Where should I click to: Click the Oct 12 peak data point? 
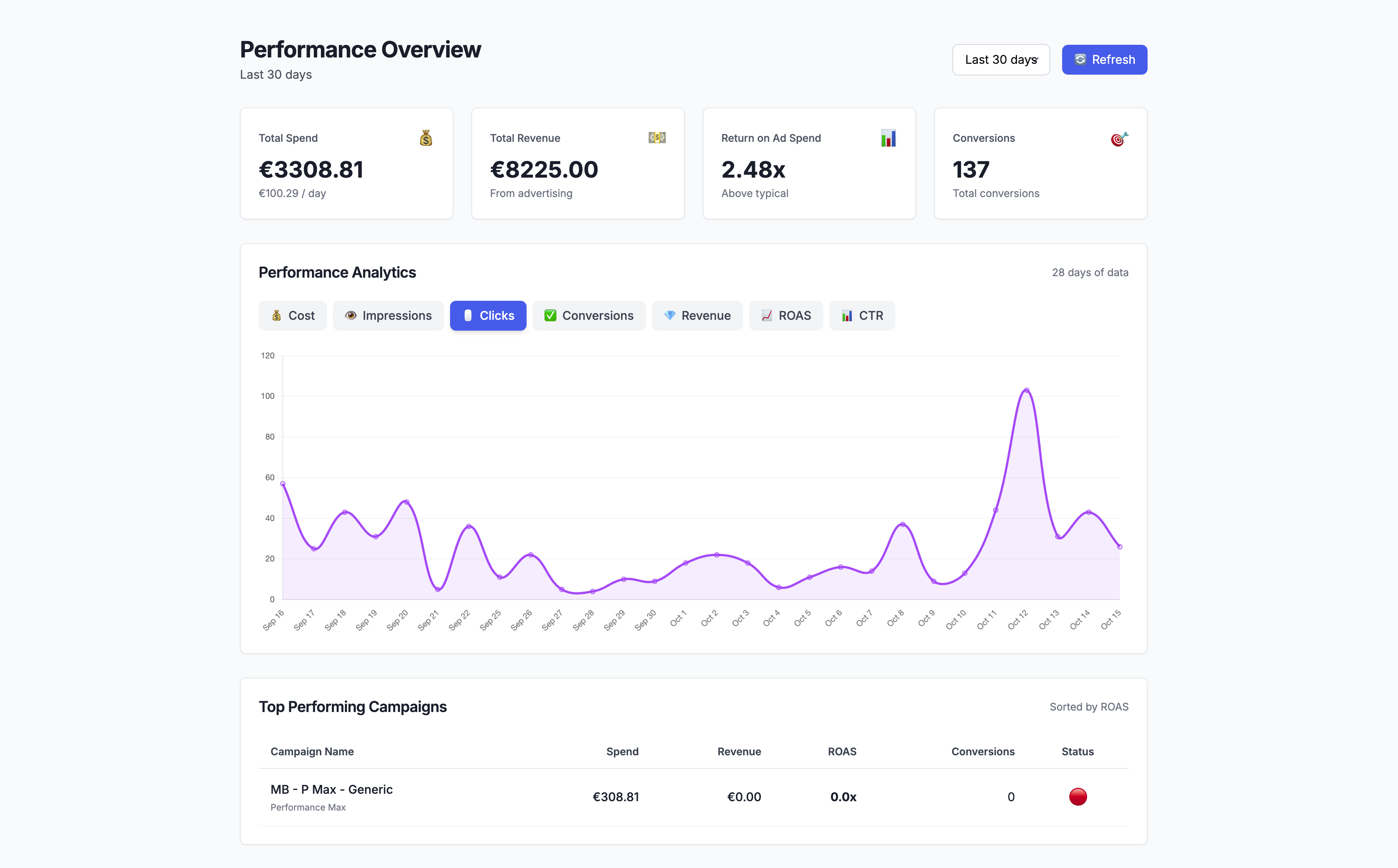(1027, 390)
